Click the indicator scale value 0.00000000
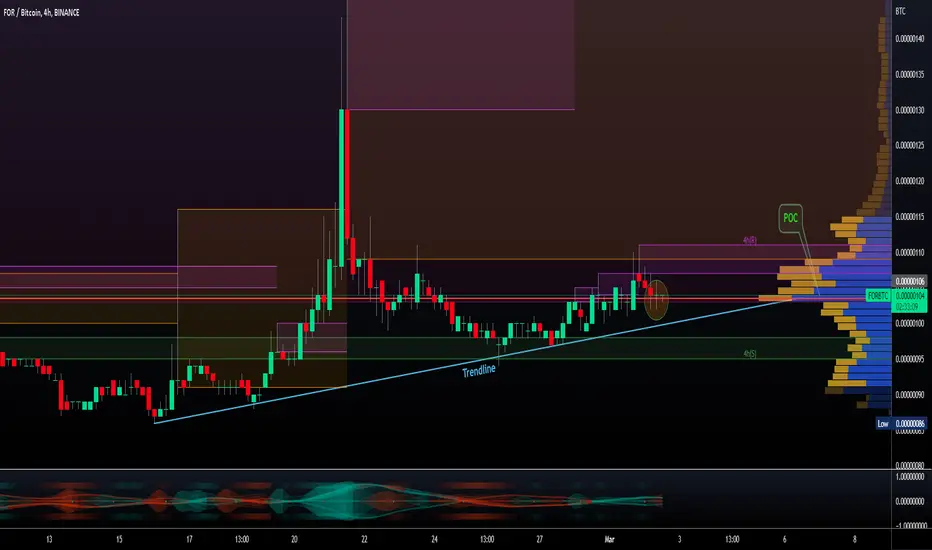The width and height of the screenshot is (932, 550). pos(911,501)
